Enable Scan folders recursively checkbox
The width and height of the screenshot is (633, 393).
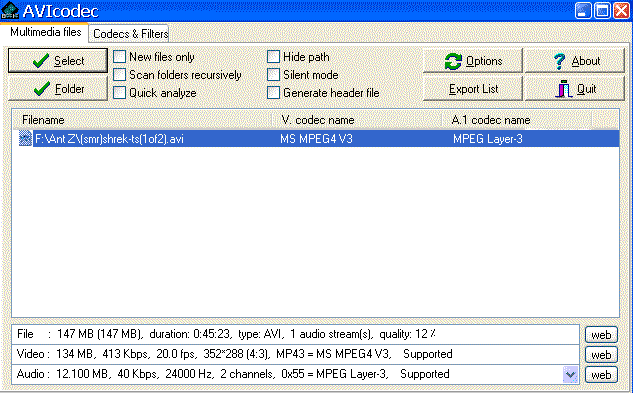pyautogui.click(x=119, y=75)
